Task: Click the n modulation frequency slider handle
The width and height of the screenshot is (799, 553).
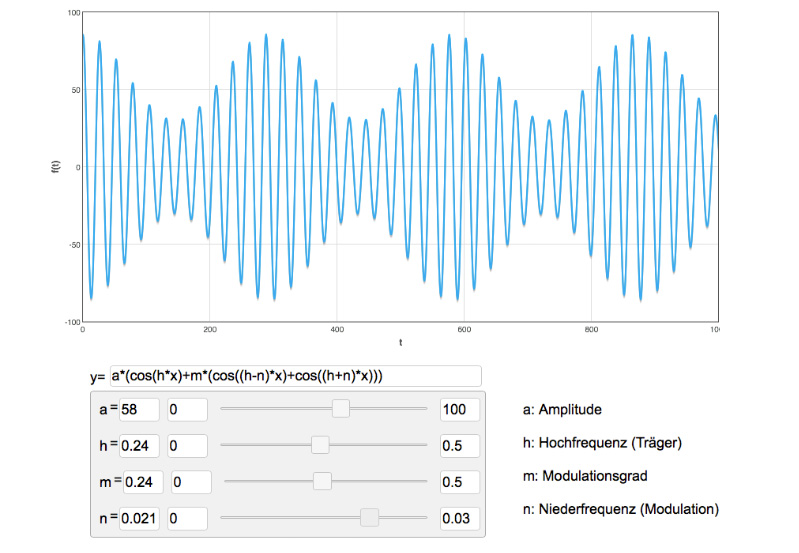Action: point(369,517)
